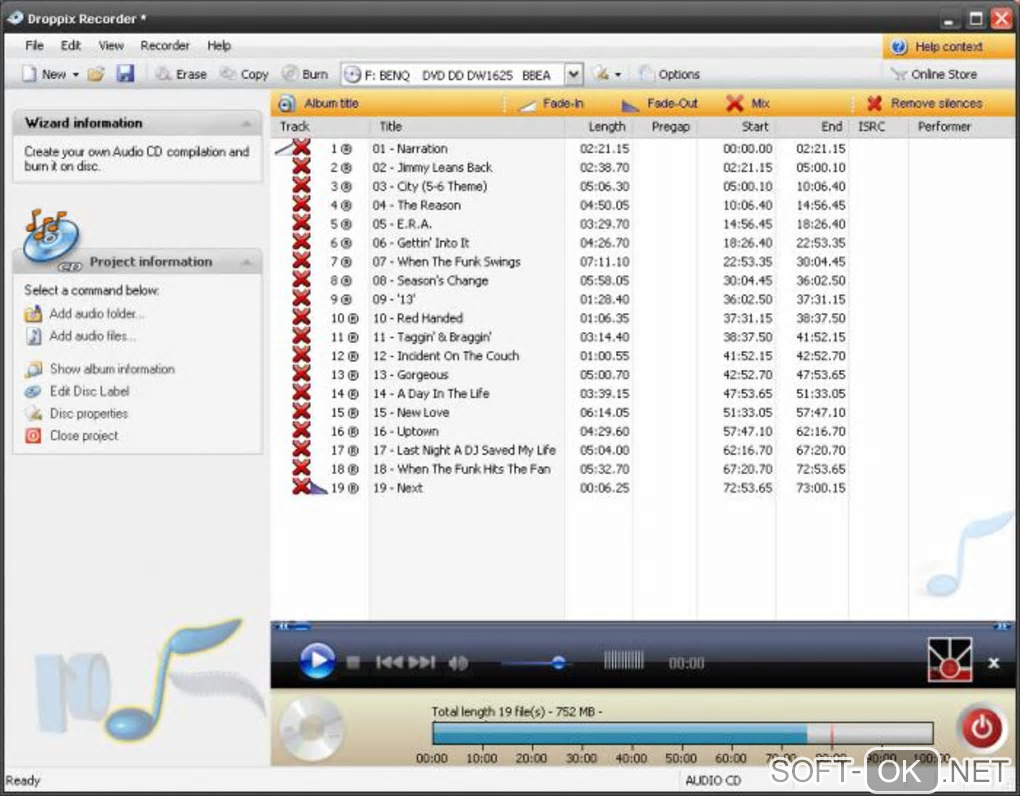Close the audio player panel
This screenshot has width=1020, height=796.
pyautogui.click(x=993, y=663)
